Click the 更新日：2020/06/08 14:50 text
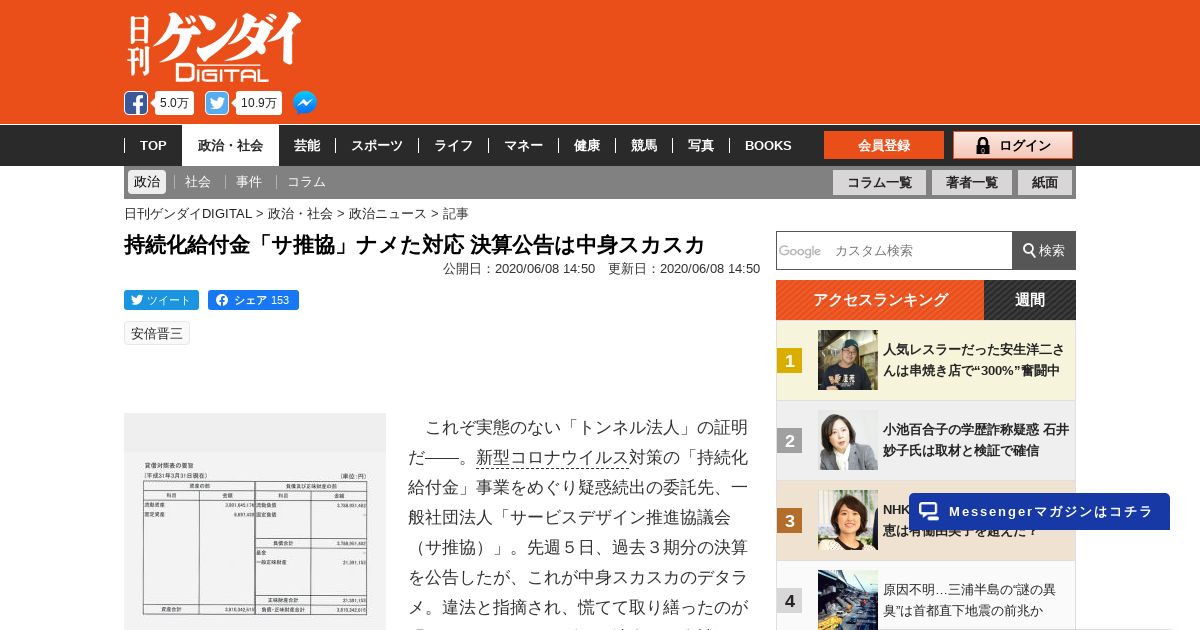Screen dimensions: 1200x630 684,269
